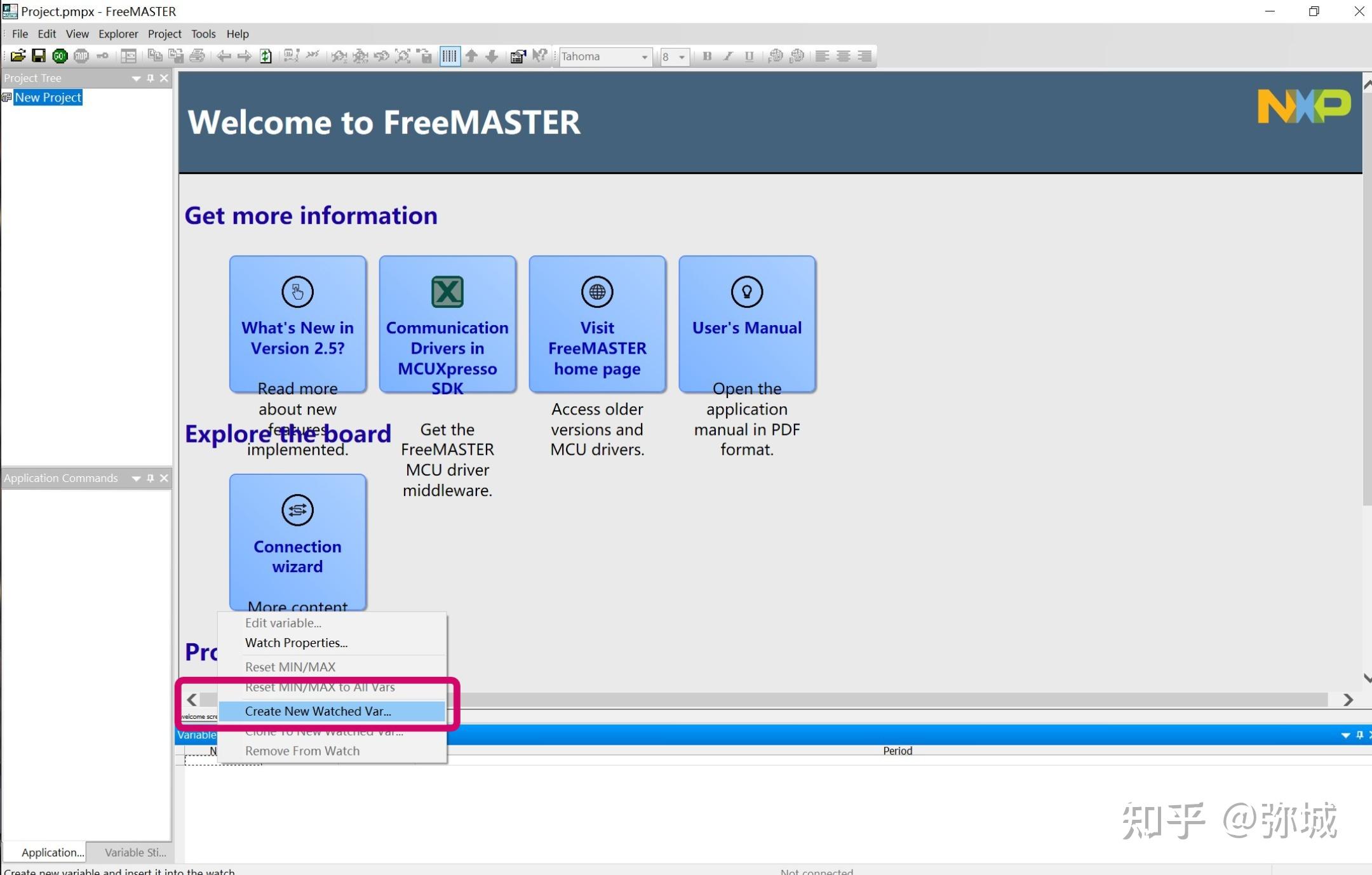Viewport: 1372px width, 875px height.
Task: Toggle the grid display toolbar button
Action: pos(448,56)
